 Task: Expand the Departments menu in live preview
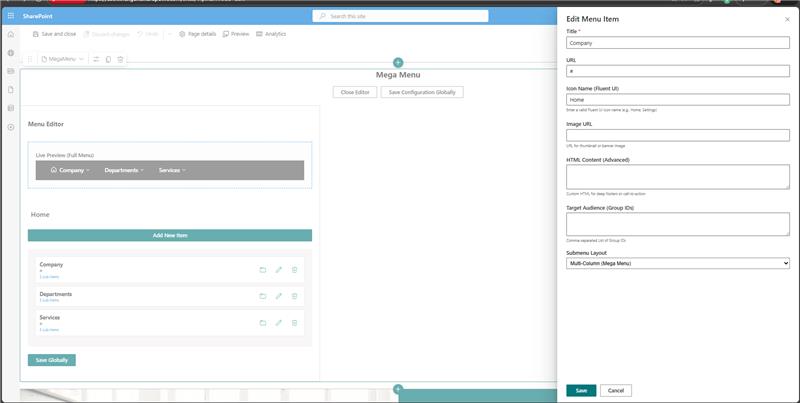124,170
